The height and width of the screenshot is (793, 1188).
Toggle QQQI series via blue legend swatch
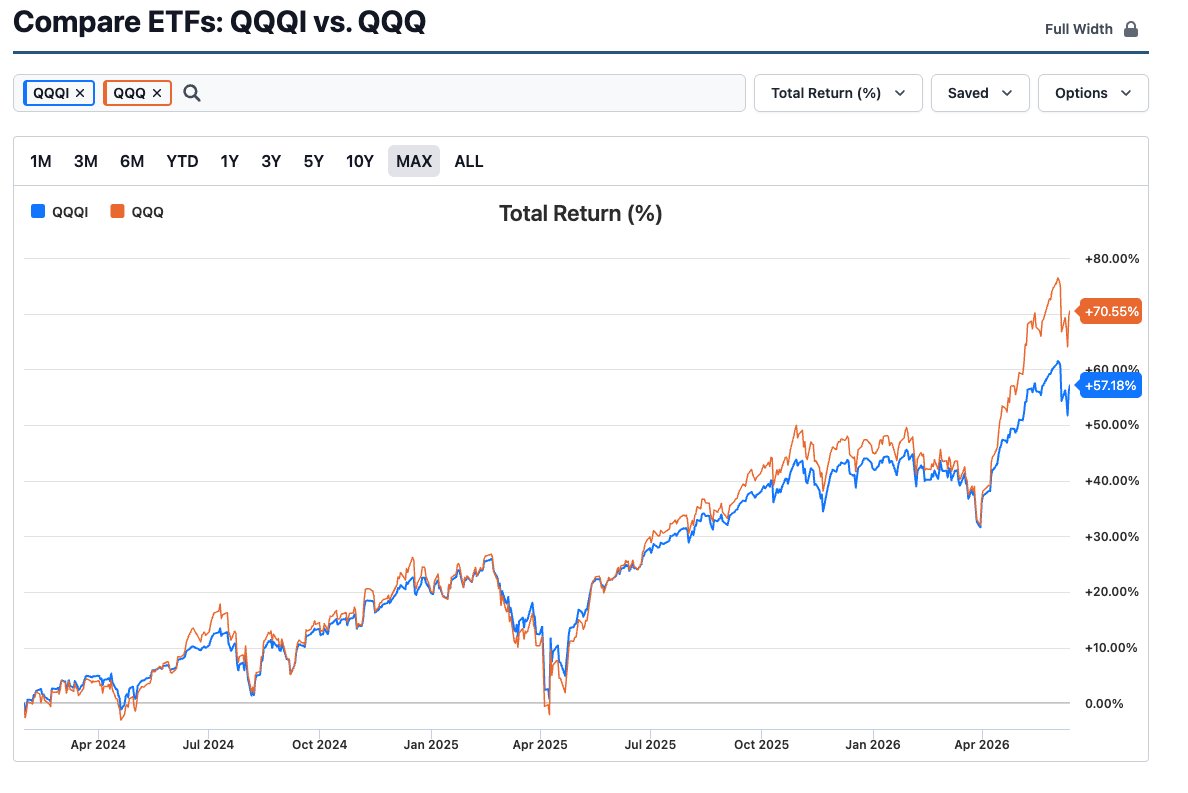38,211
